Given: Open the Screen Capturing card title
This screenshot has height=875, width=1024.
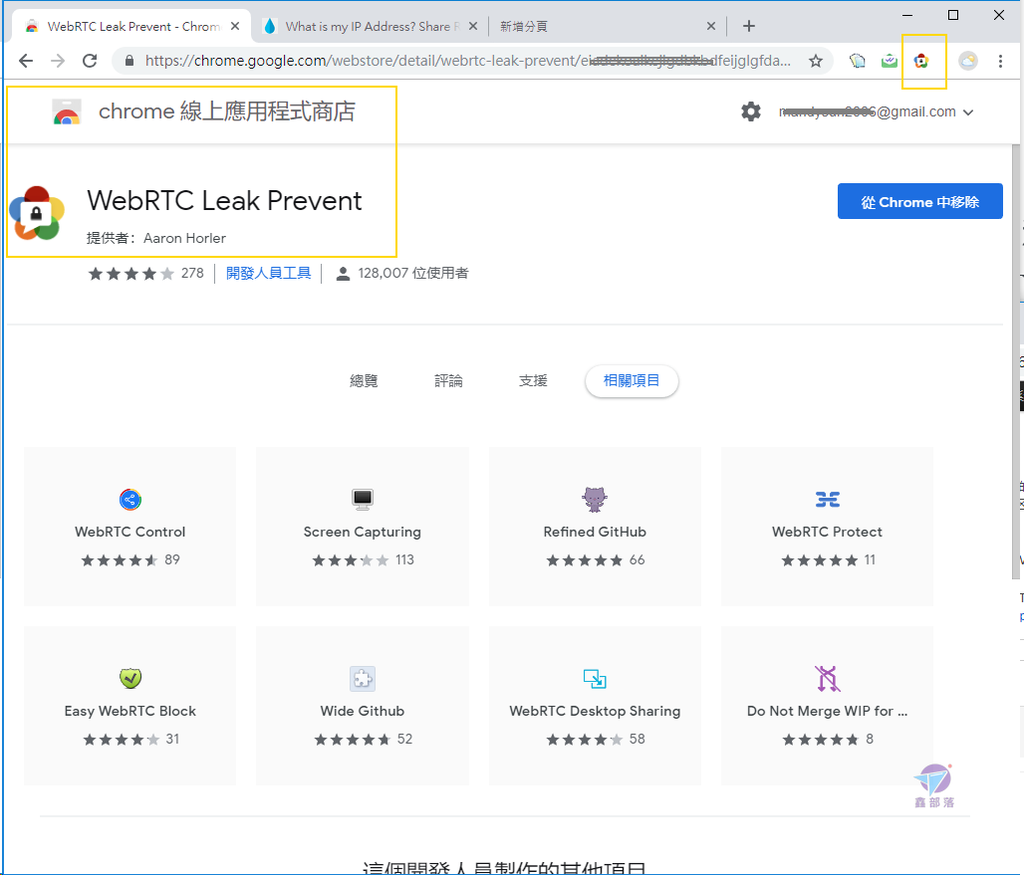Looking at the screenshot, I should (362, 532).
